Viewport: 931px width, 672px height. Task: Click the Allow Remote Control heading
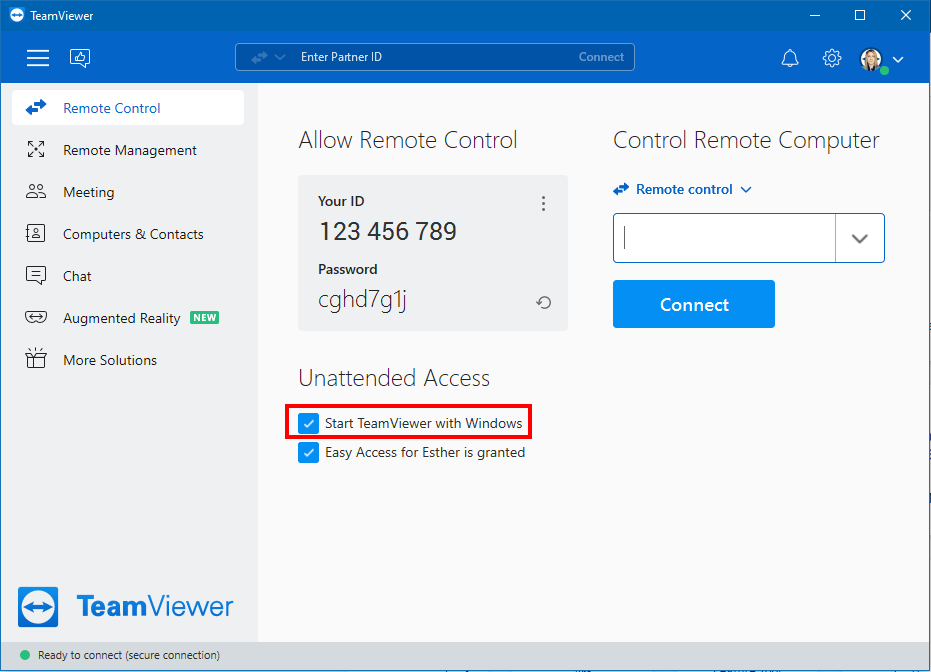pos(408,140)
